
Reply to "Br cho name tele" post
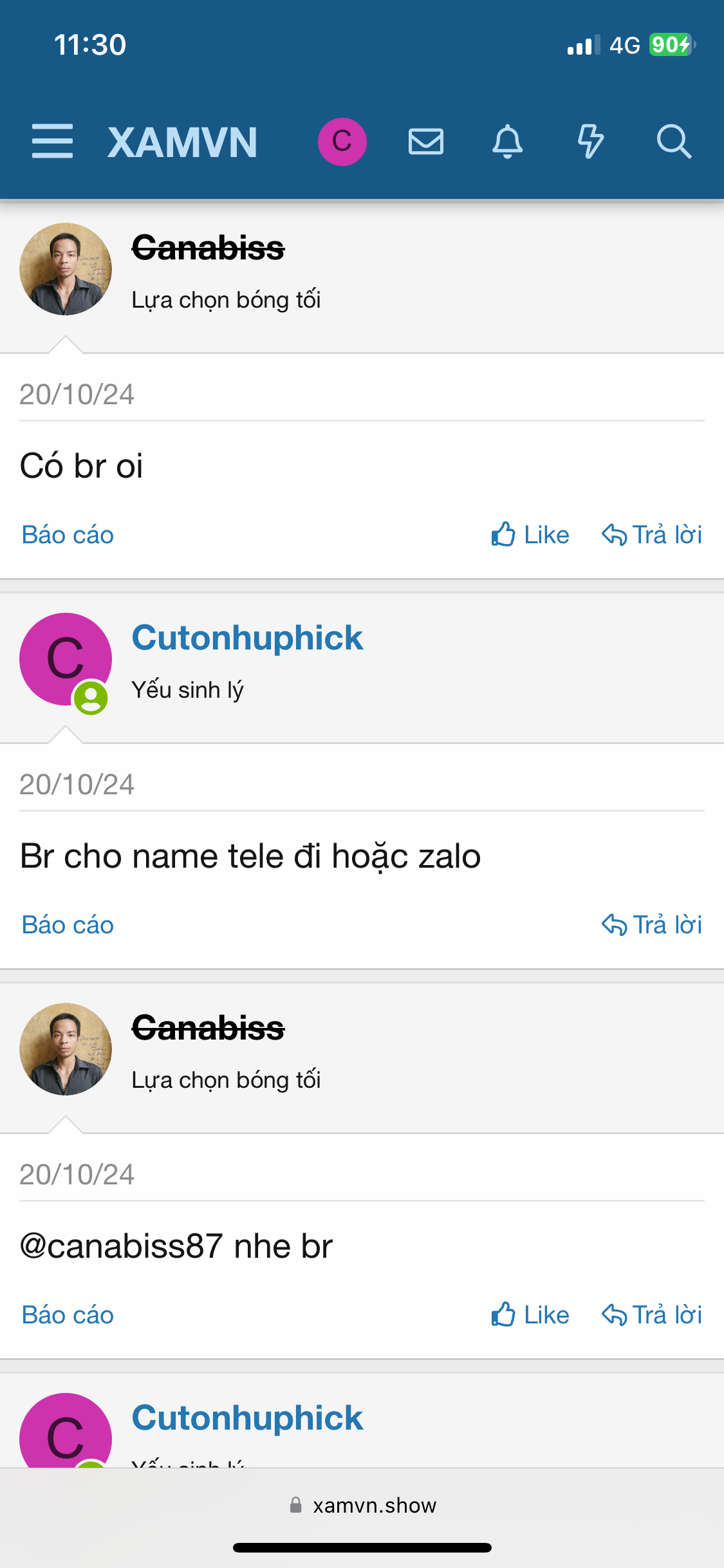[652, 925]
